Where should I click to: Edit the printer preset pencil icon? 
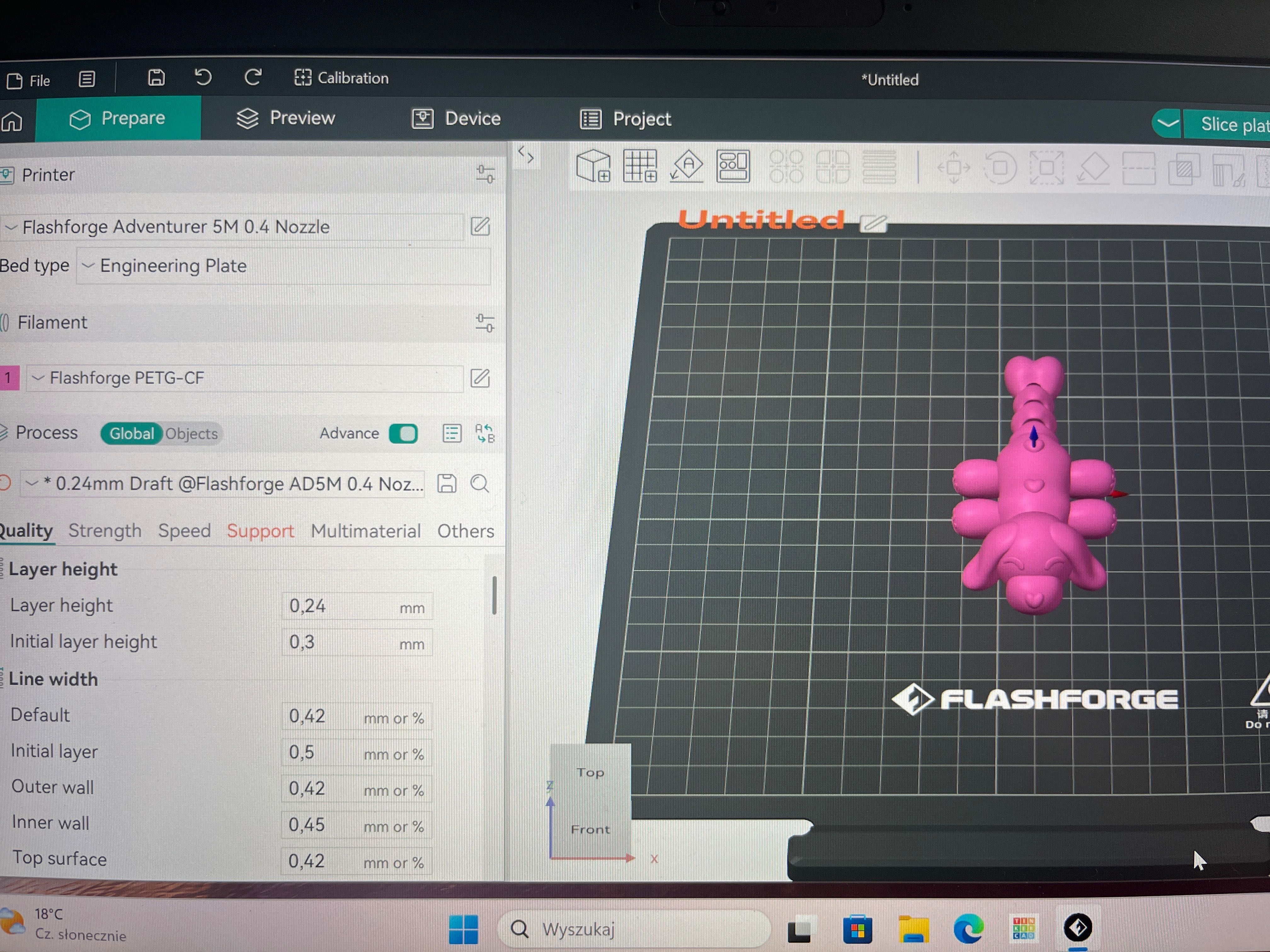(481, 226)
